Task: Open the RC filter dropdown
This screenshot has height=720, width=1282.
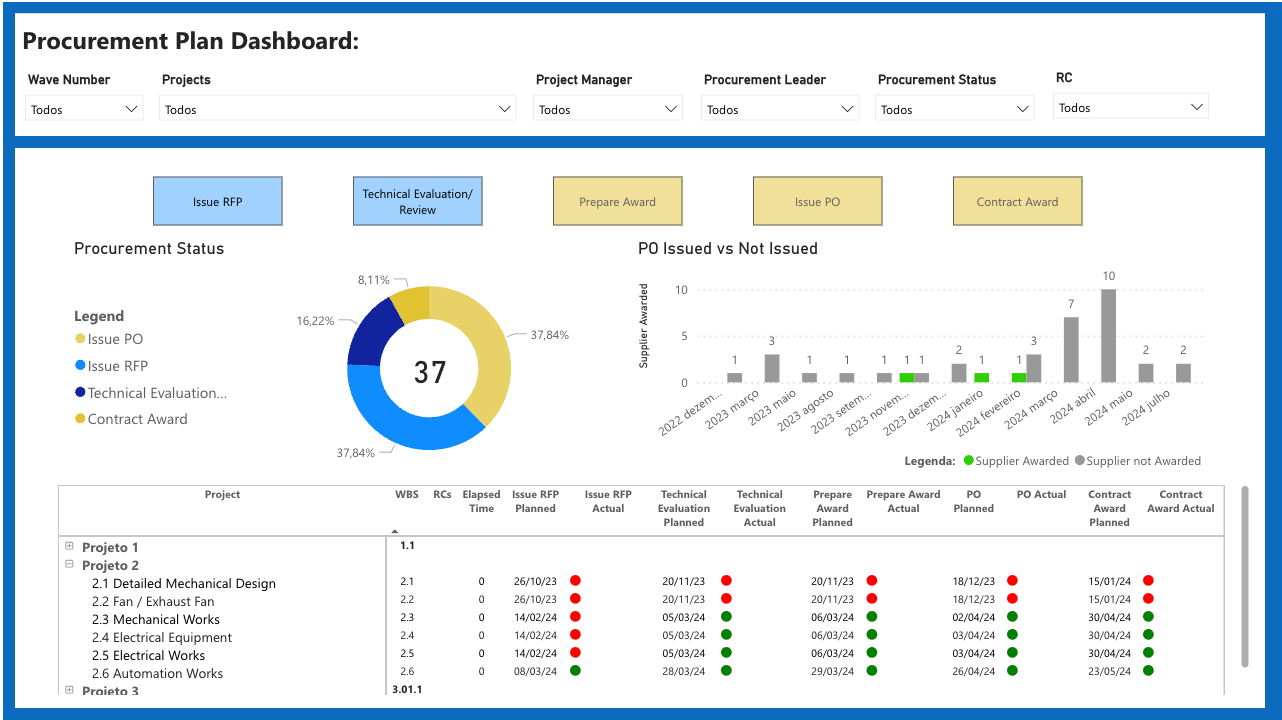Action: point(1130,107)
